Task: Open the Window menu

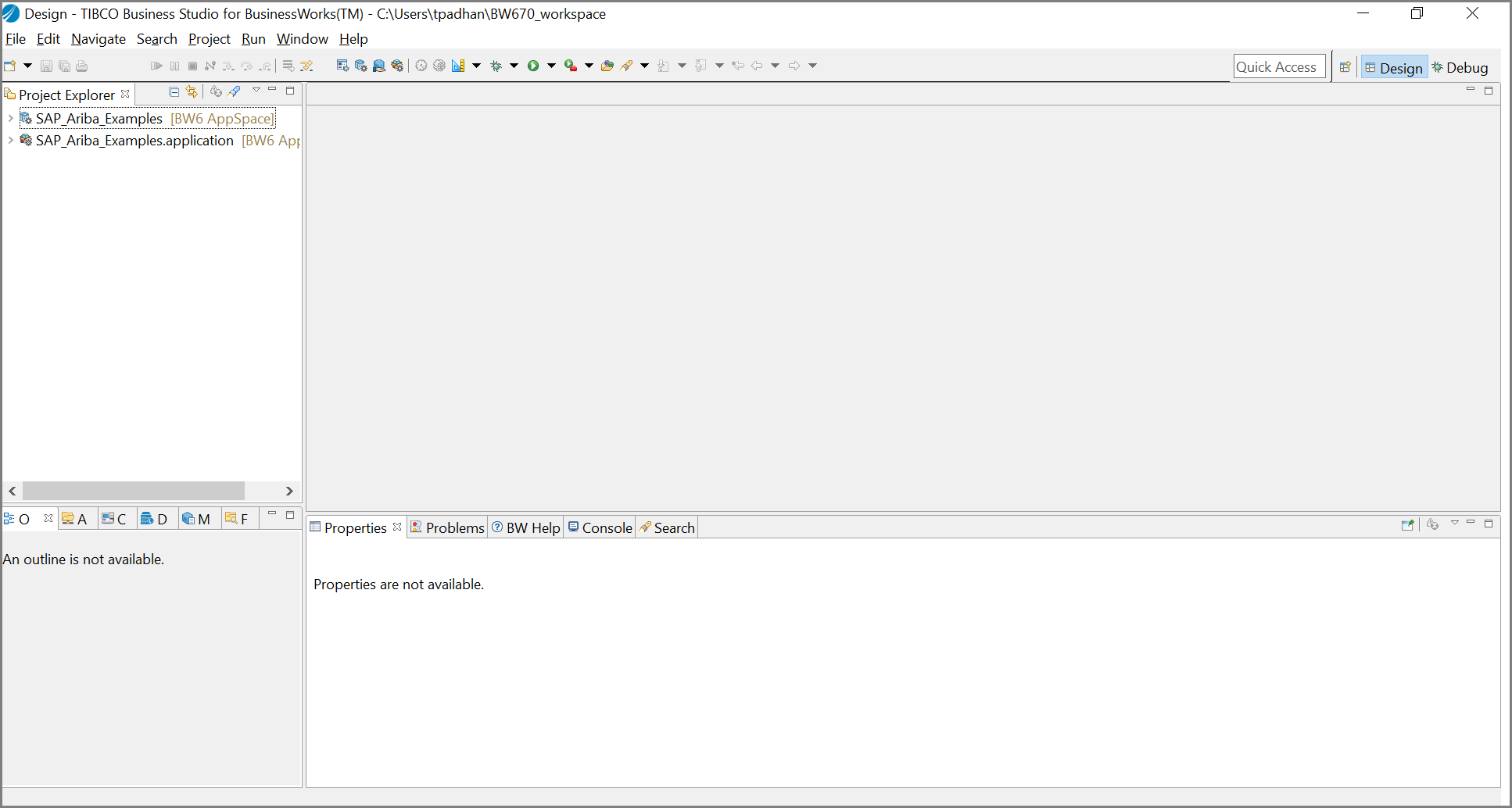Action: 303,39
